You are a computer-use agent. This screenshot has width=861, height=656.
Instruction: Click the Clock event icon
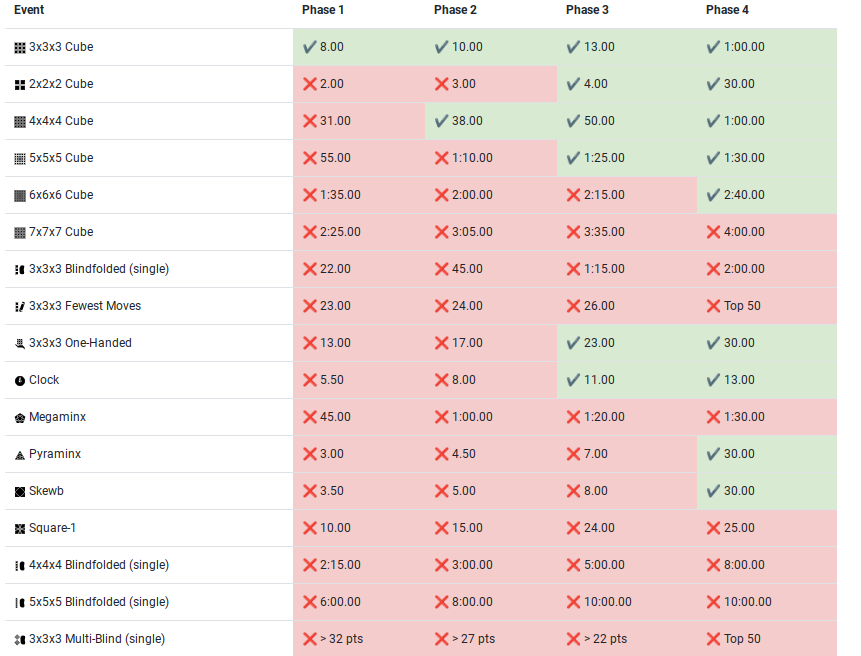(x=20, y=380)
